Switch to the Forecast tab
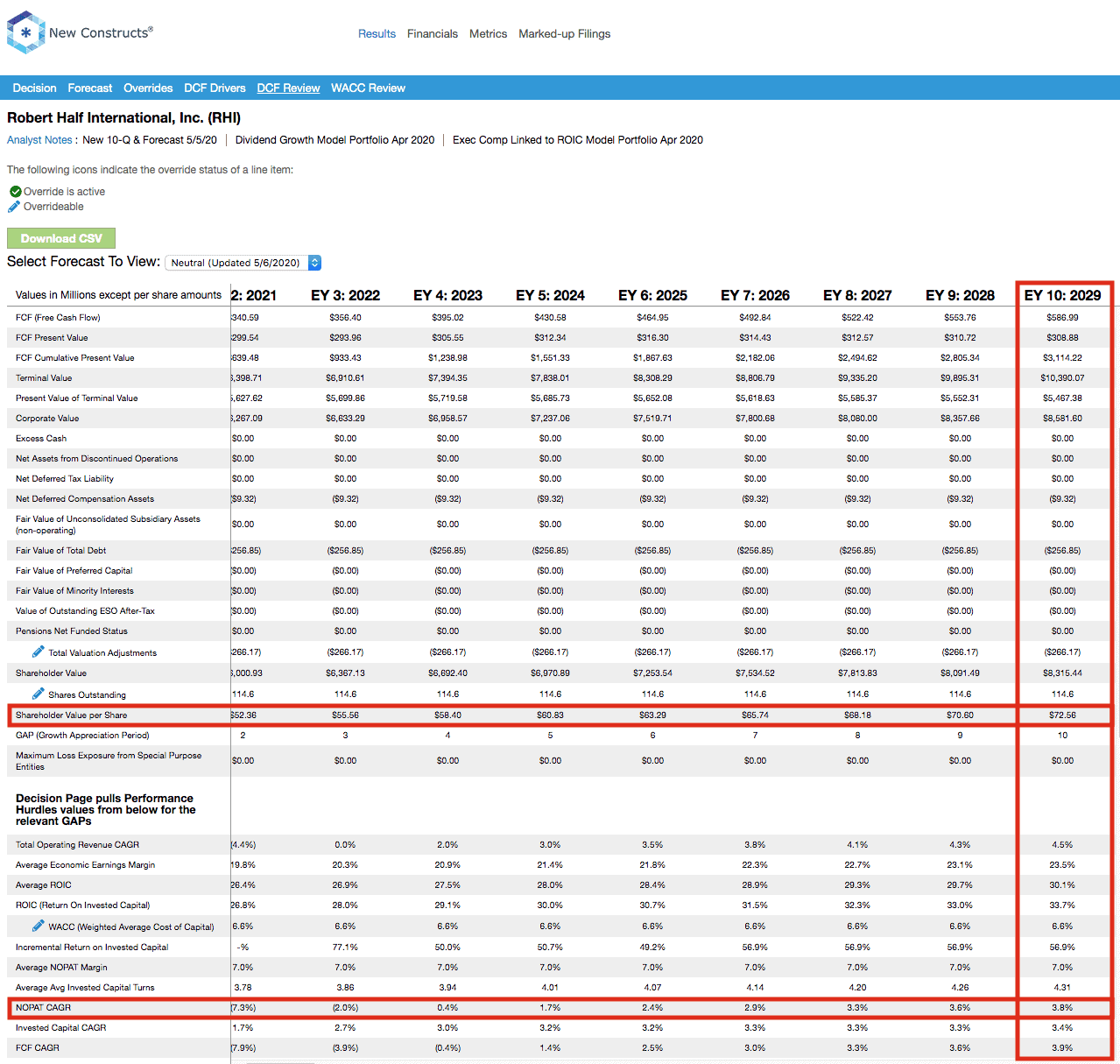 click(90, 88)
